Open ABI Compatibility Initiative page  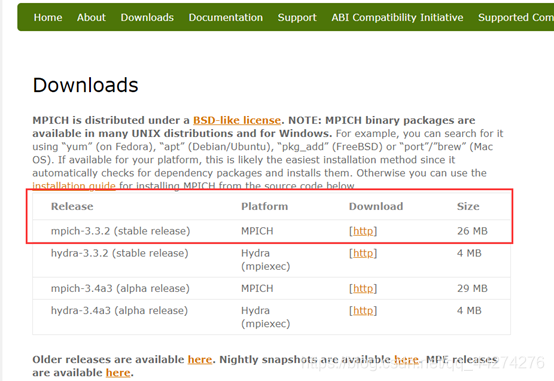pyautogui.click(x=397, y=17)
